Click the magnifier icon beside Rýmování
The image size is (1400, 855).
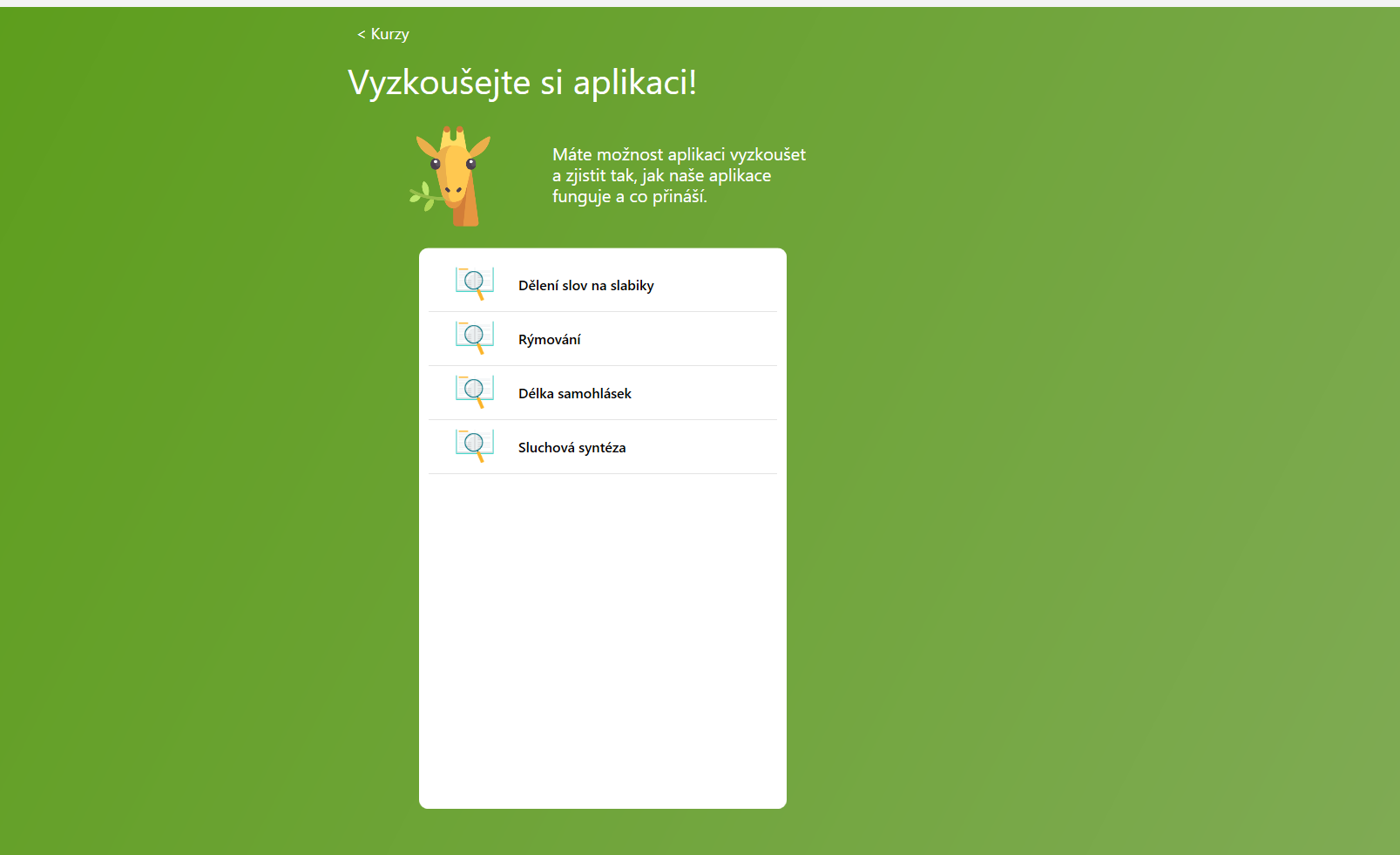[x=475, y=338]
